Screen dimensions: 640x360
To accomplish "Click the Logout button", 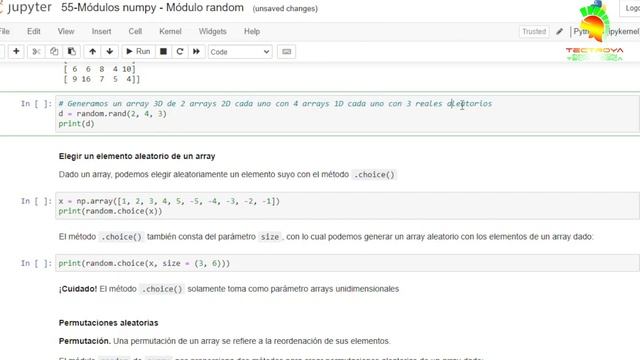I will (631, 8).
